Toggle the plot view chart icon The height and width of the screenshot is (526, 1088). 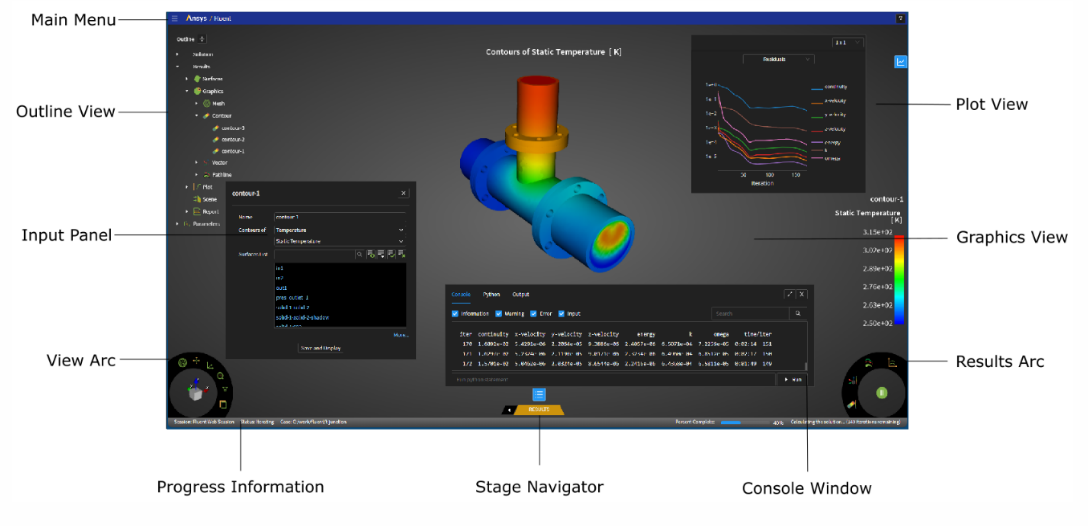pos(900,62)
